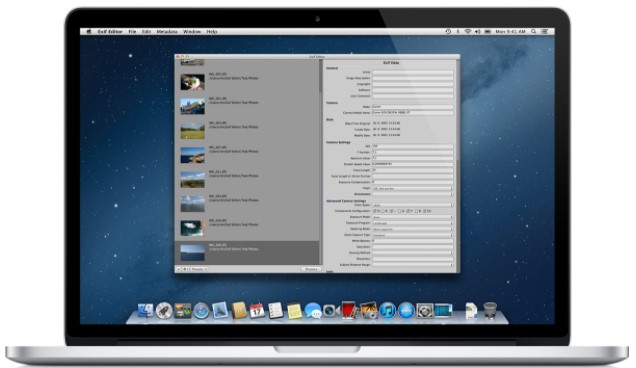Open the Apple menu
The width and height of the screenshot is (636, 368).
[89, 31]
